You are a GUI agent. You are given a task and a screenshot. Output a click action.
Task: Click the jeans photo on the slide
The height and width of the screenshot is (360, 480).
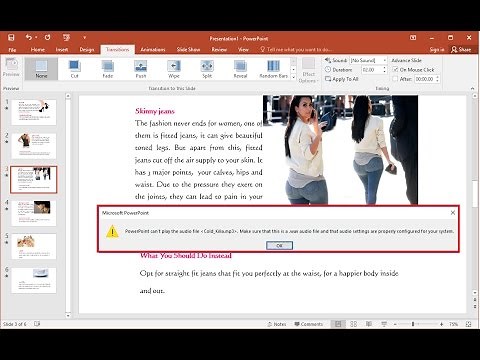pos(340,150)
